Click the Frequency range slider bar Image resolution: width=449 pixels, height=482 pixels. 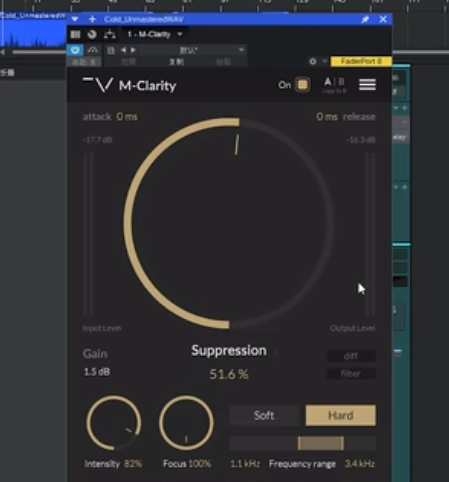click(303, 444)
